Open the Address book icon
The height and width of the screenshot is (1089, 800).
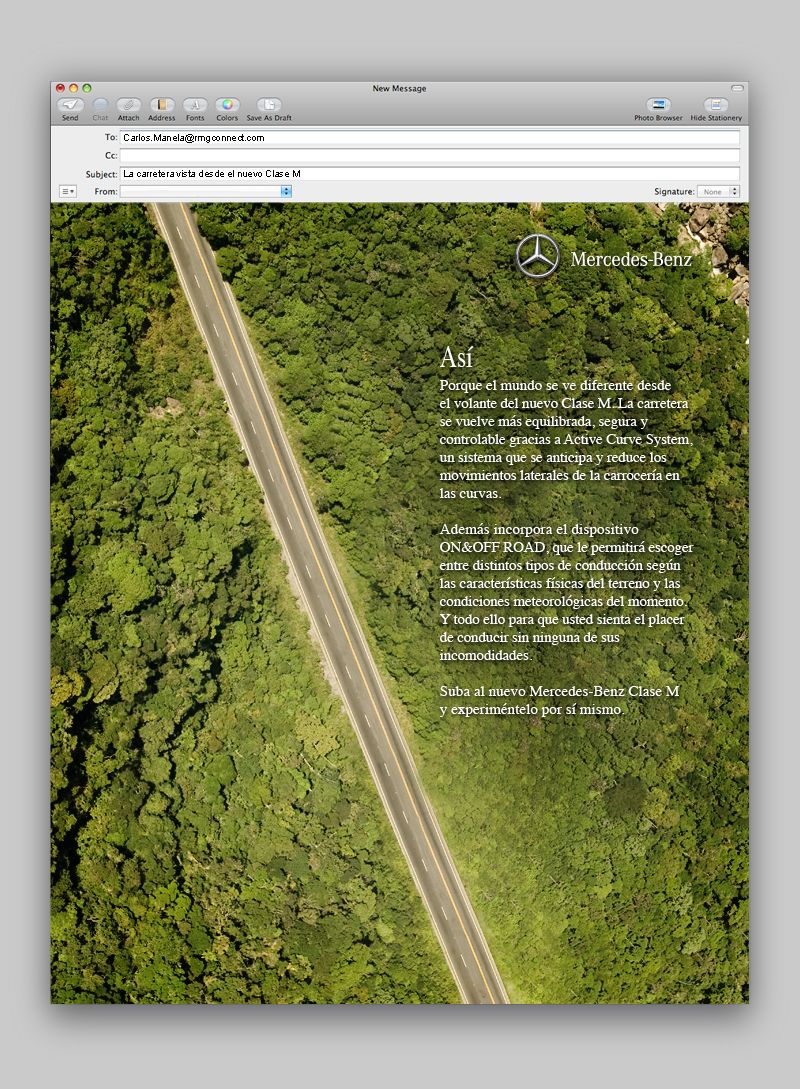(162, 105)
